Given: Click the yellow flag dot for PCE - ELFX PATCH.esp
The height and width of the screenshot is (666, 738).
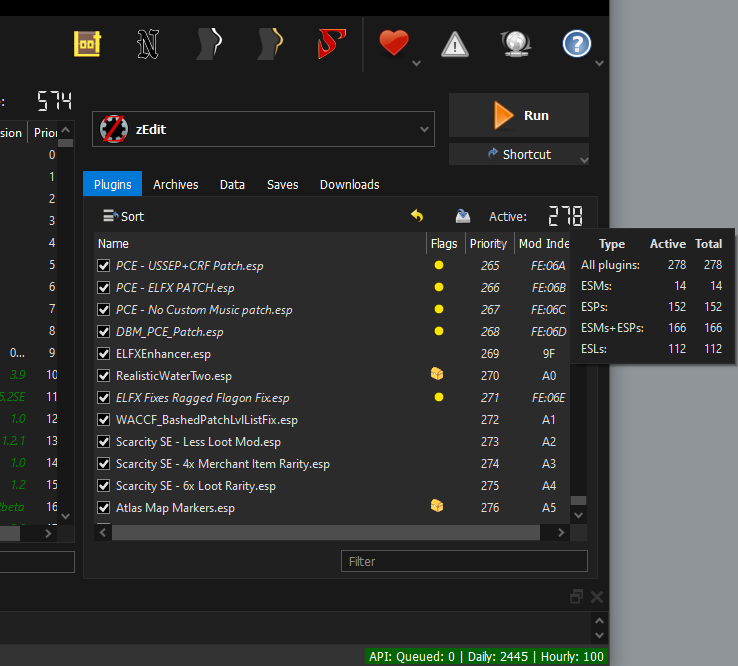Looking at the screenshot, I should coord(439,287).
